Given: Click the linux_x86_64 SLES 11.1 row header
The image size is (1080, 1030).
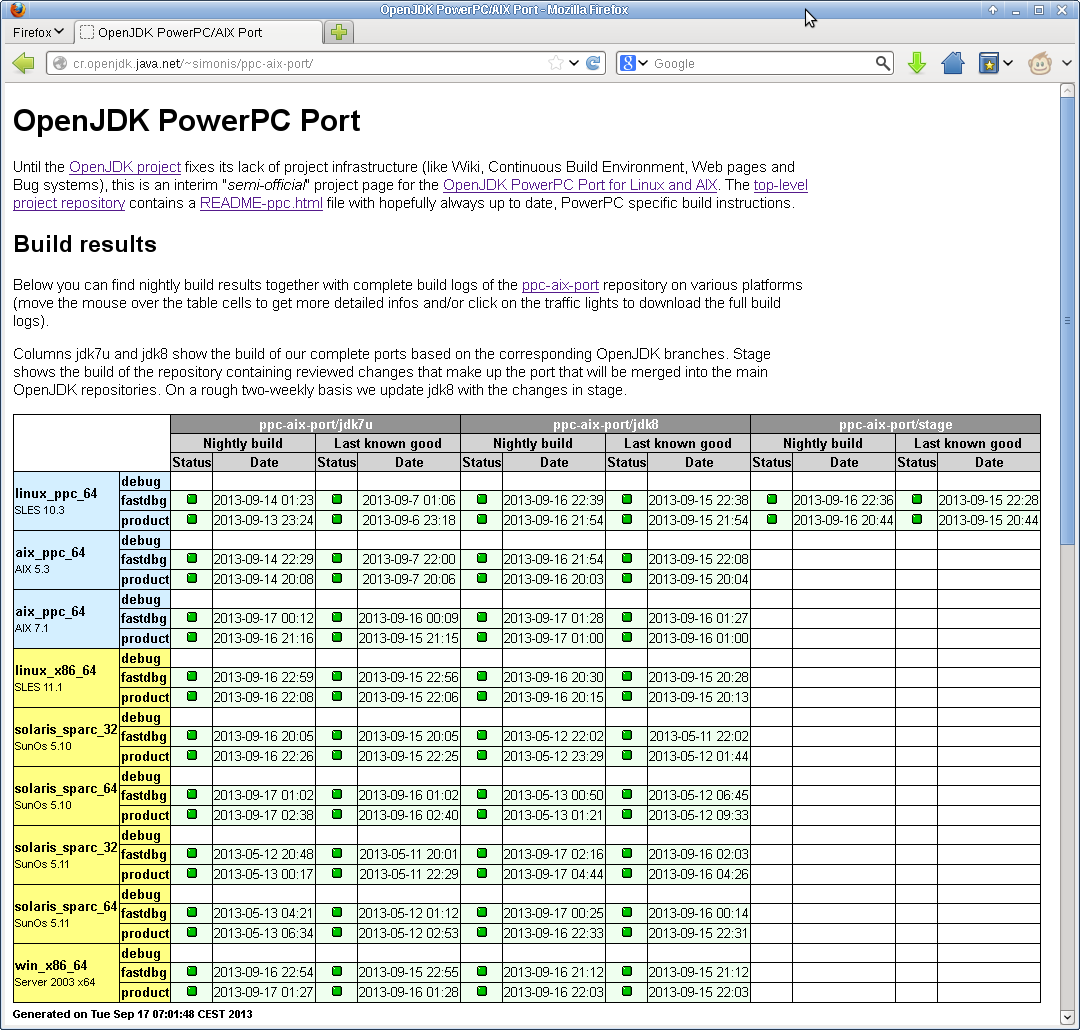Looking at the screenshot, I should point(66,678).
